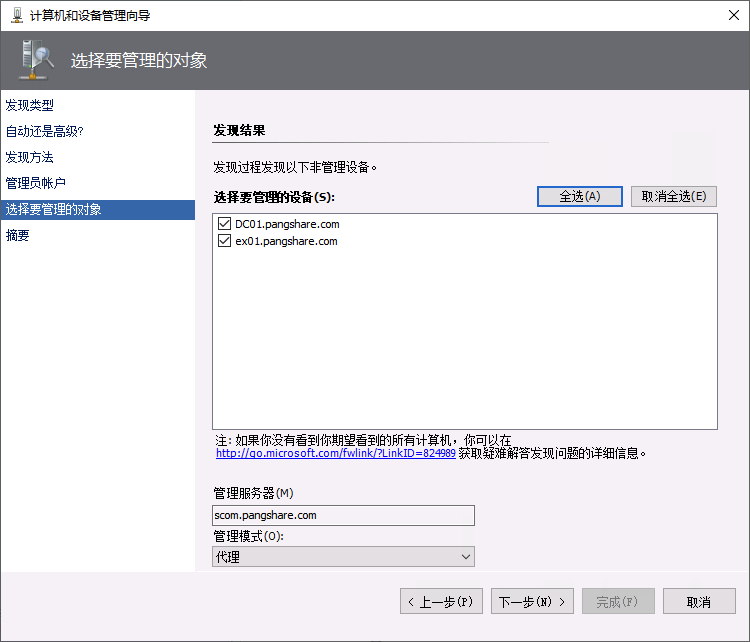The height and width of the screenshot is (642, 750).
Task: Jump to the 摘要 wizard step
Action: tap(18, 235)
